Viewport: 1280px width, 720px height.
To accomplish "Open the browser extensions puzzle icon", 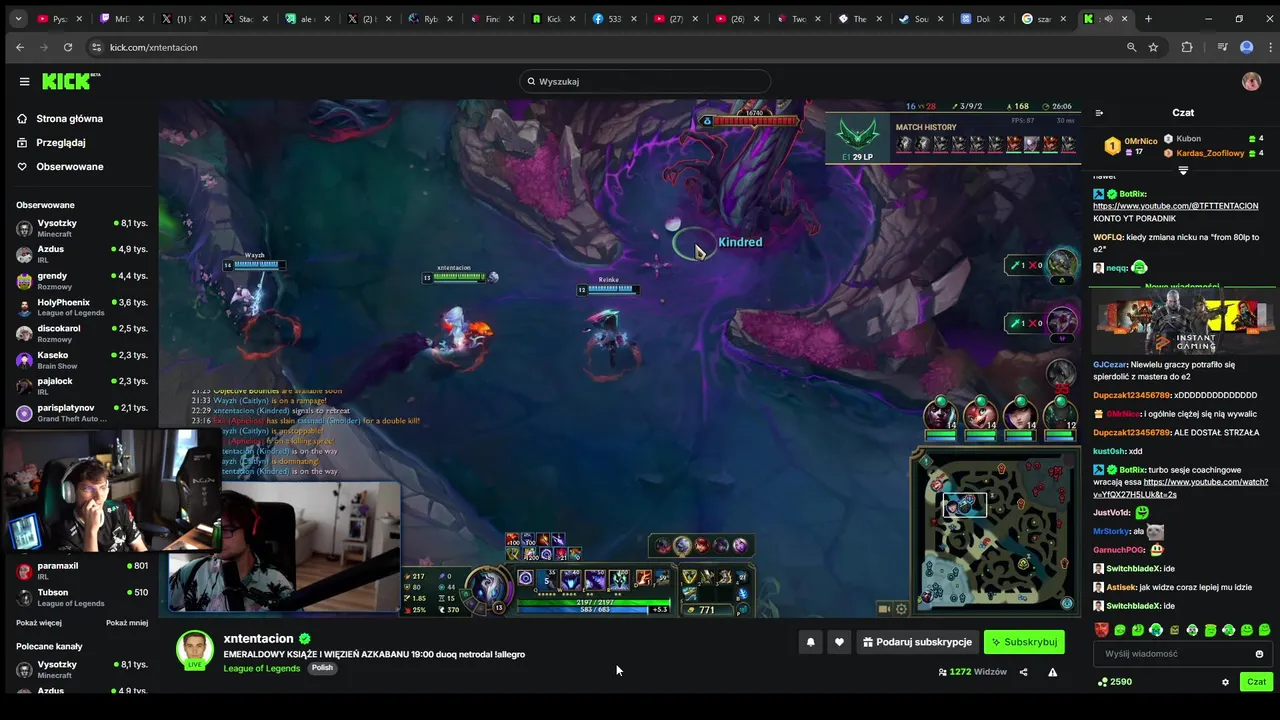I will pyautogui.click(x=1187, y=47).
